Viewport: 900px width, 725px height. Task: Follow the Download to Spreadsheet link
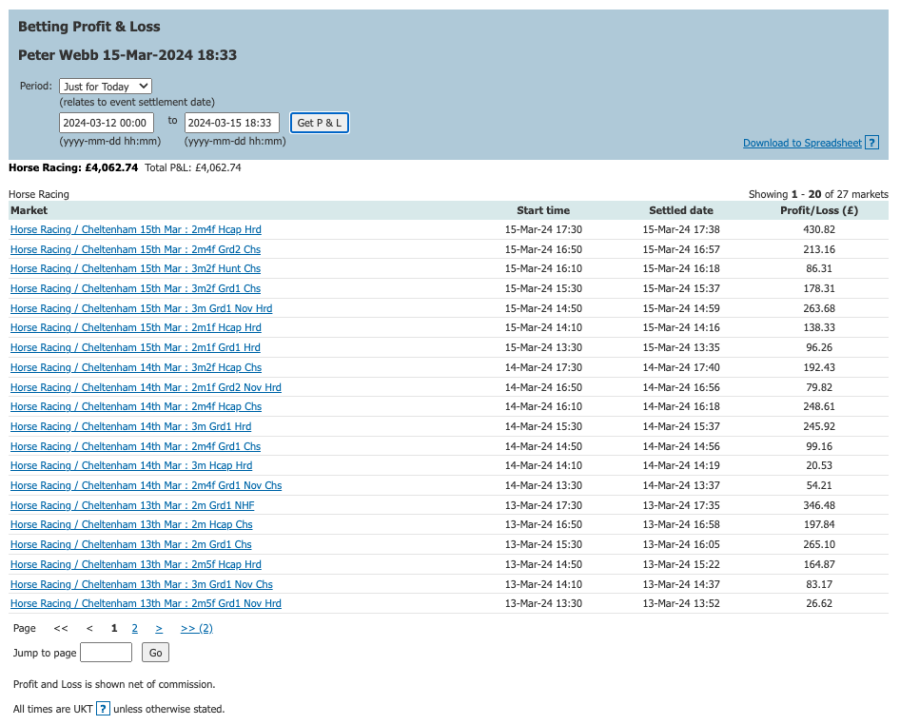(802, 143)
